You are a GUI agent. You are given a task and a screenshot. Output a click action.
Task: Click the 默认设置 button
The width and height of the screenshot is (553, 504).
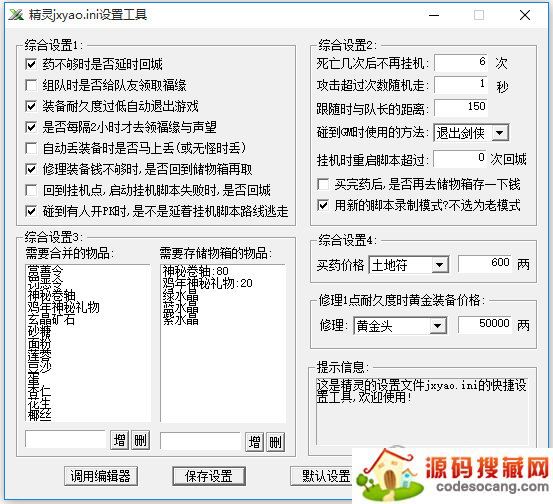click(322, 476)
